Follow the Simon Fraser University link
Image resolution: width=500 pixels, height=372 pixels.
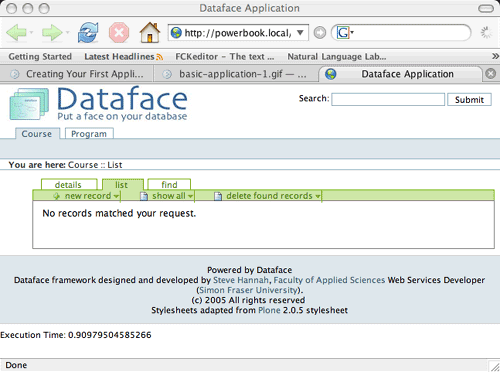pyautogui.click(x=248, y=290)
